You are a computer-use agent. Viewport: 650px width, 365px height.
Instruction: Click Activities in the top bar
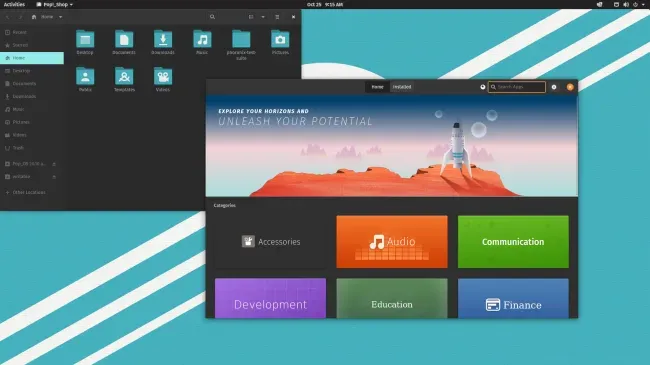point(15,5)
